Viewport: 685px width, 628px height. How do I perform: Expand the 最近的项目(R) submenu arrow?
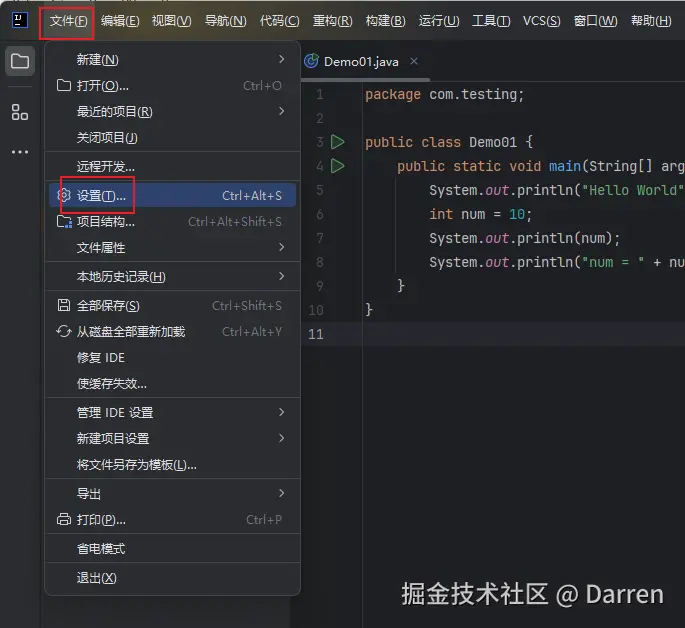tap(282, 111)
